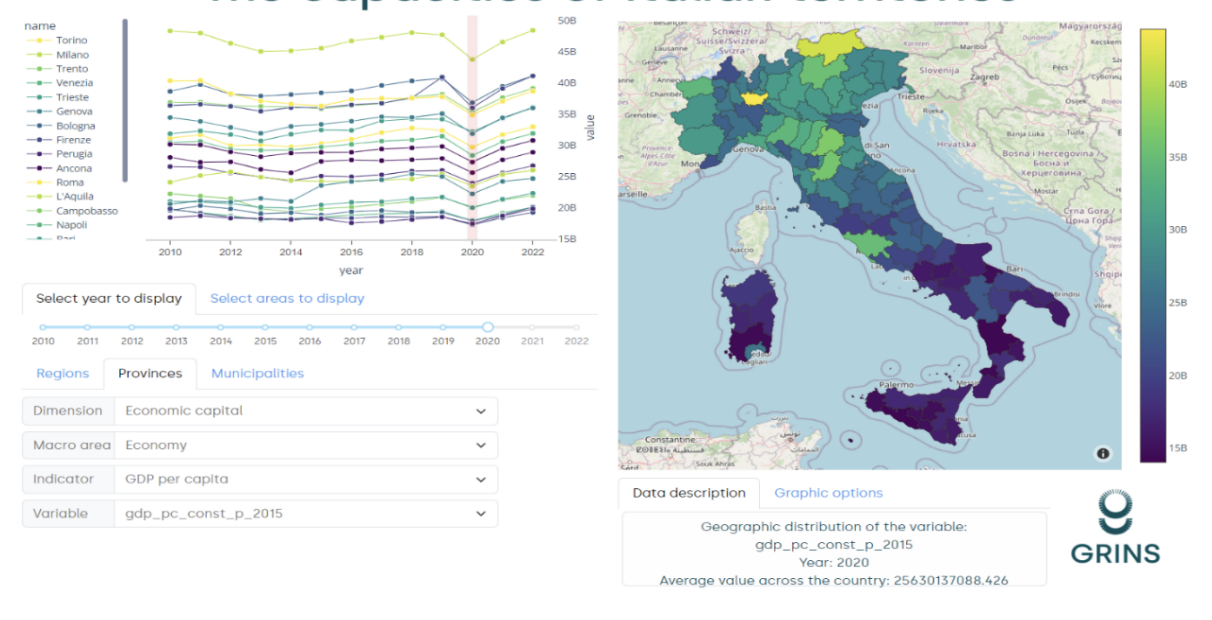1212x620 pixels.
Task: Click the legend's vertical scrollbar
Action: click(125, 100)
